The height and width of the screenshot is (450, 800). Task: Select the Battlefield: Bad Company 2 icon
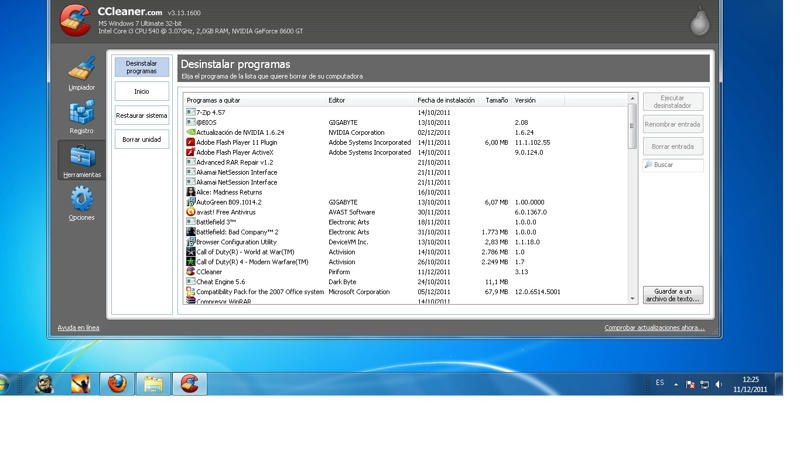pos(190,232)
